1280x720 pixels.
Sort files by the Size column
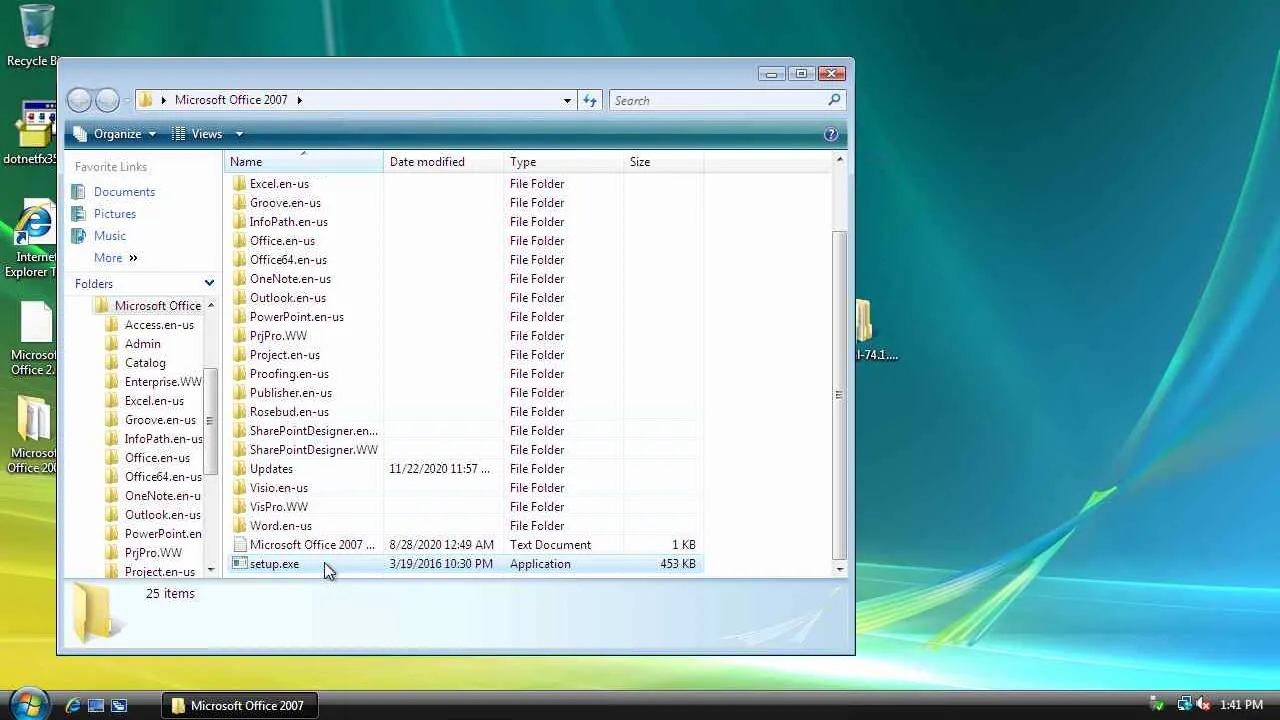pyautogui.click(x=664, y=162)
